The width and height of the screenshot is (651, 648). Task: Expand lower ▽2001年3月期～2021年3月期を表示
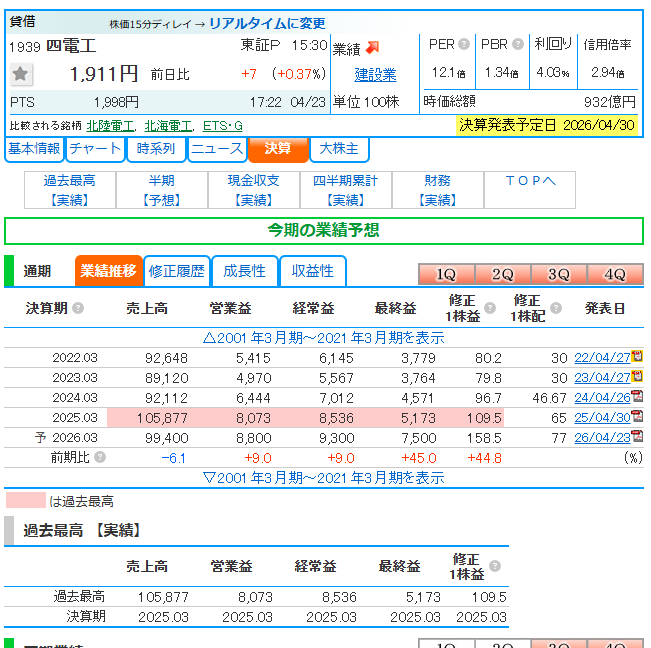pos(323,478)
